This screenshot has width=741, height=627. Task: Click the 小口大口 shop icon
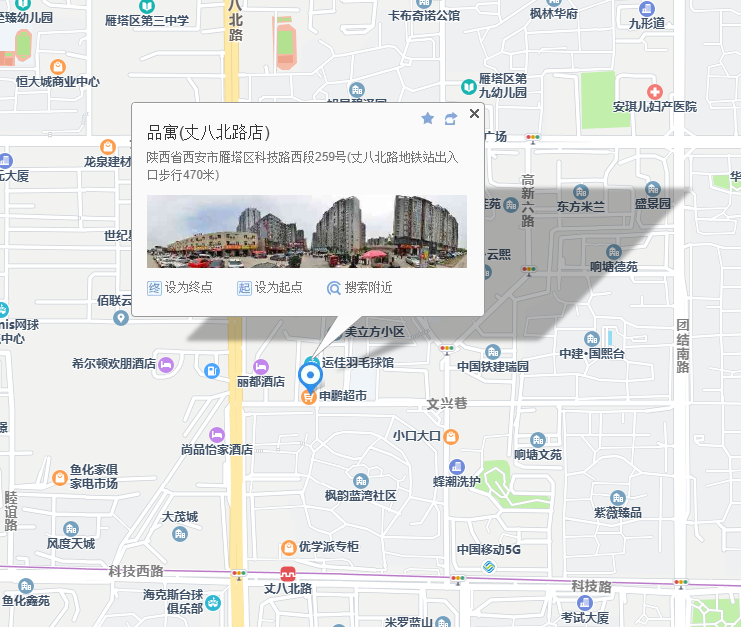pos(451,437)
